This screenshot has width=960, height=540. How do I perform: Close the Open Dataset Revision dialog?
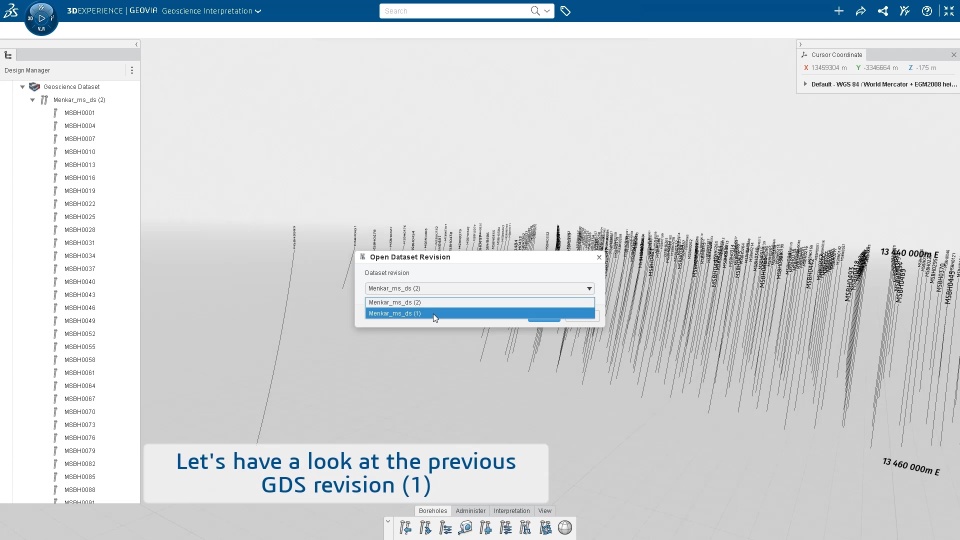tap(599, 257)
